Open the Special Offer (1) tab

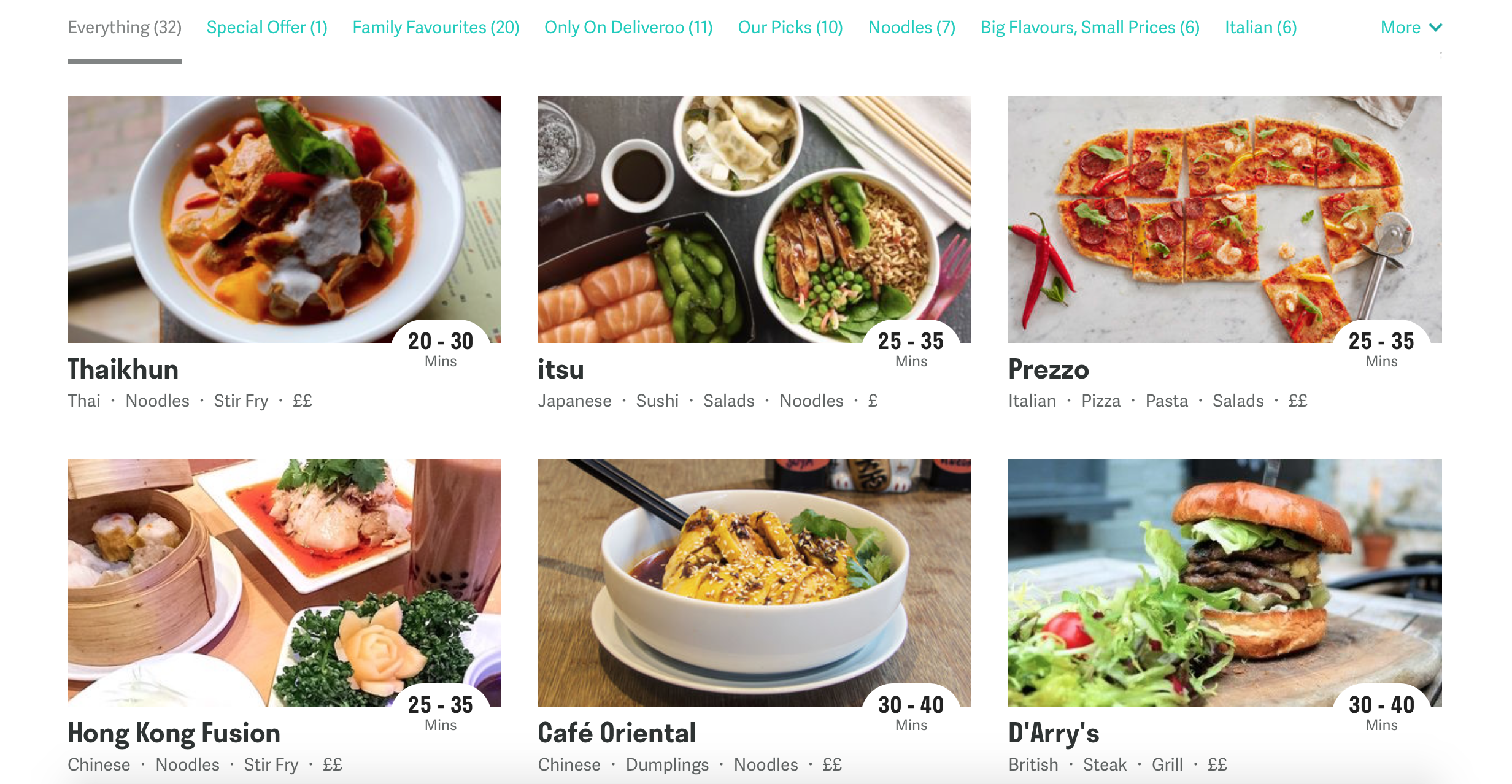tap(267, 28)
